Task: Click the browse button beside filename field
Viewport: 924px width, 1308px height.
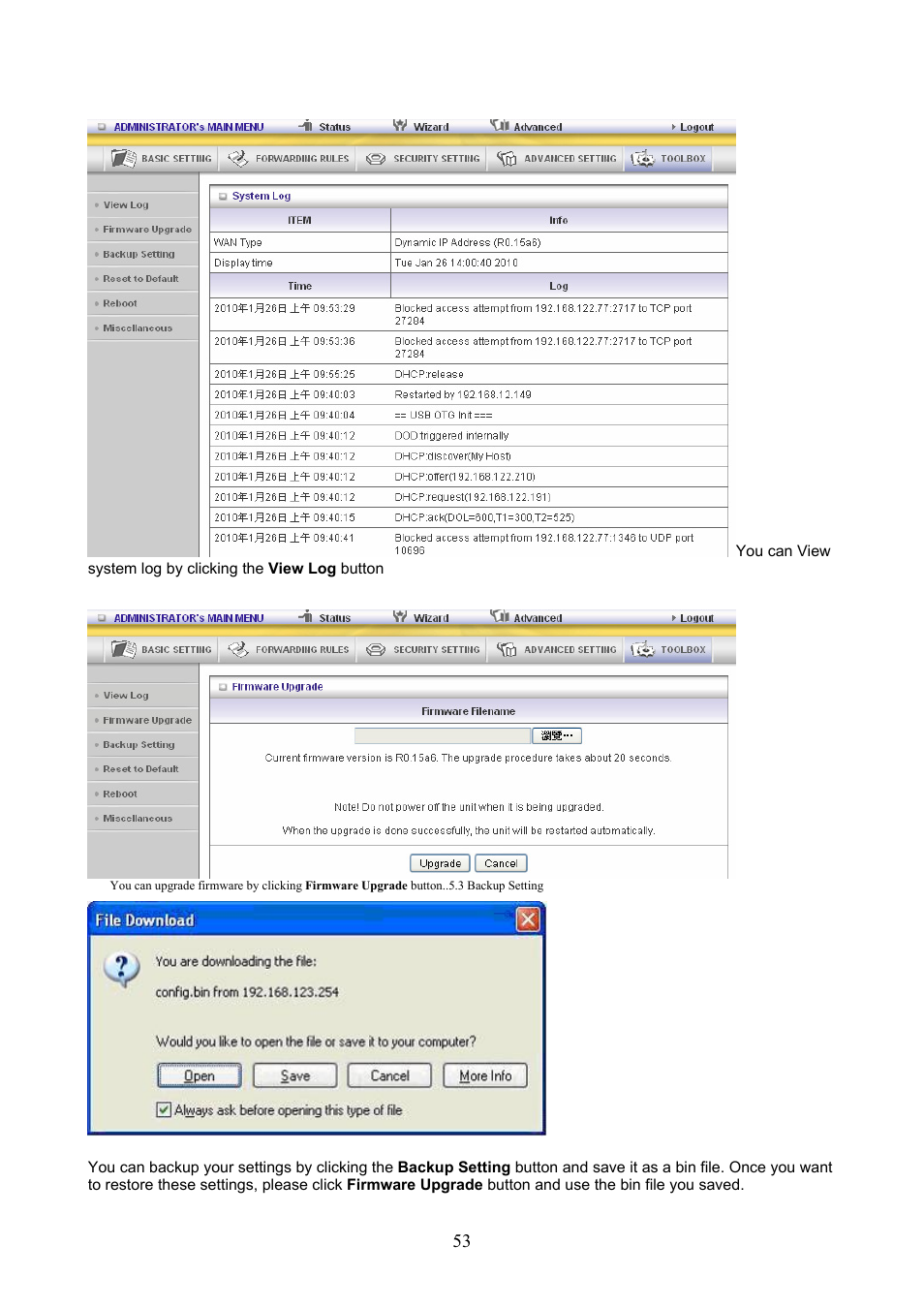Action: coord(557,736)
